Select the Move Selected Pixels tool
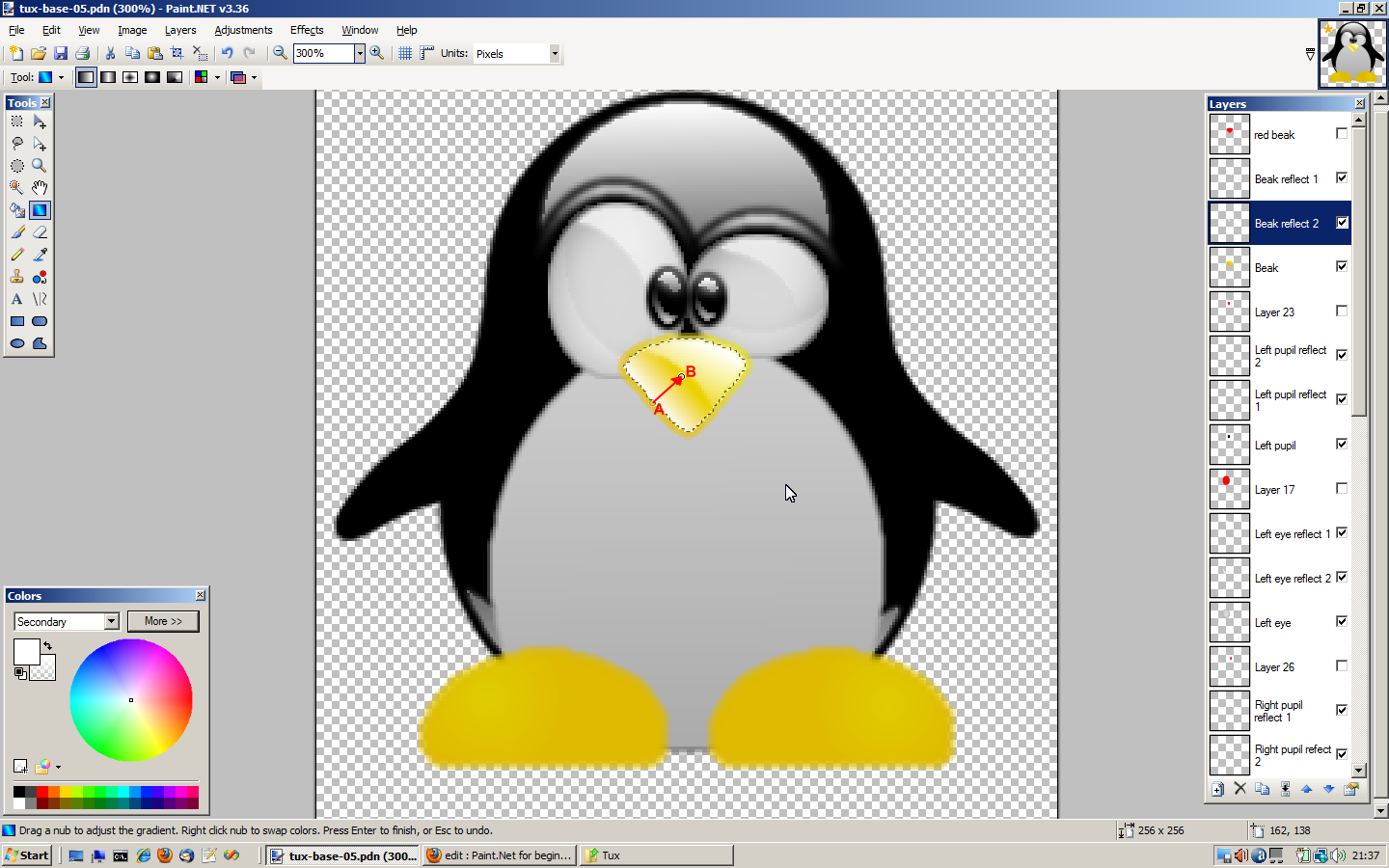This screenshot has height=868, width=1389. tap(40, 122)
